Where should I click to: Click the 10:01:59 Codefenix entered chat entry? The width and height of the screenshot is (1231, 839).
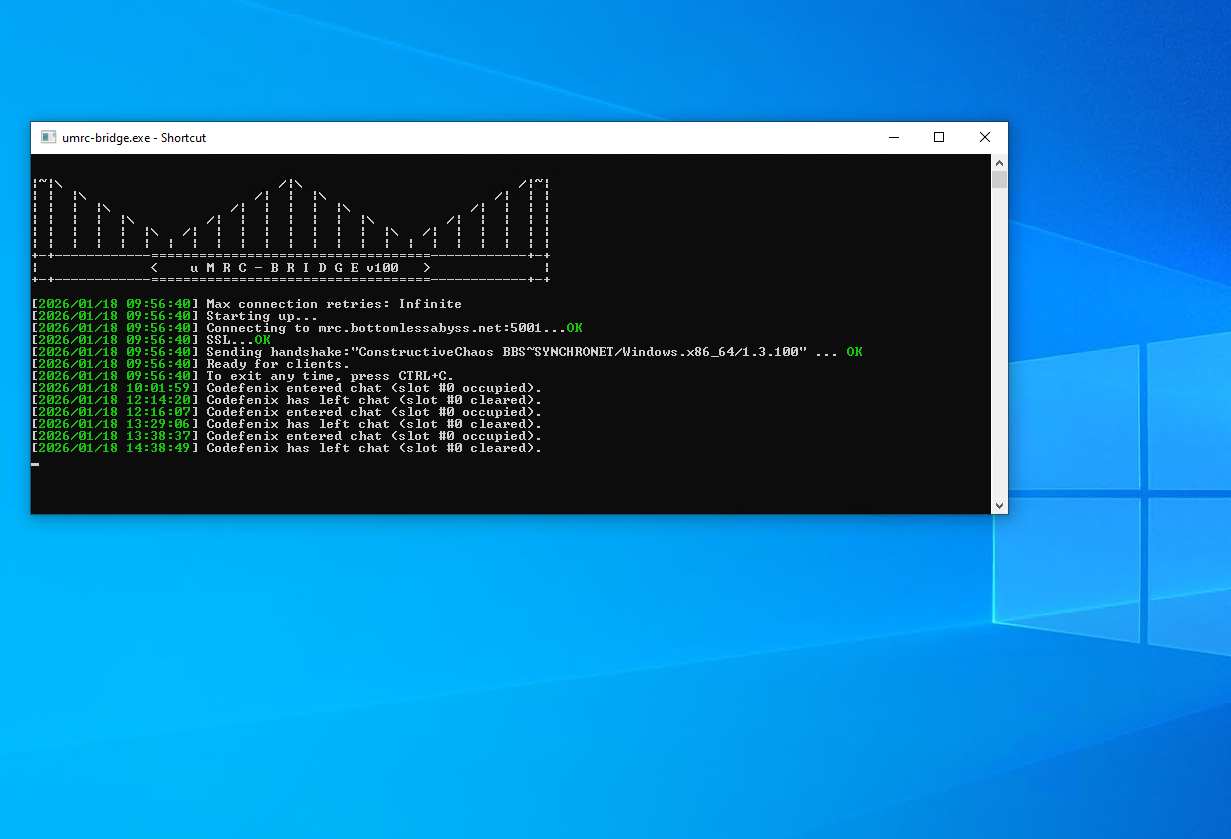pos(374,388)
